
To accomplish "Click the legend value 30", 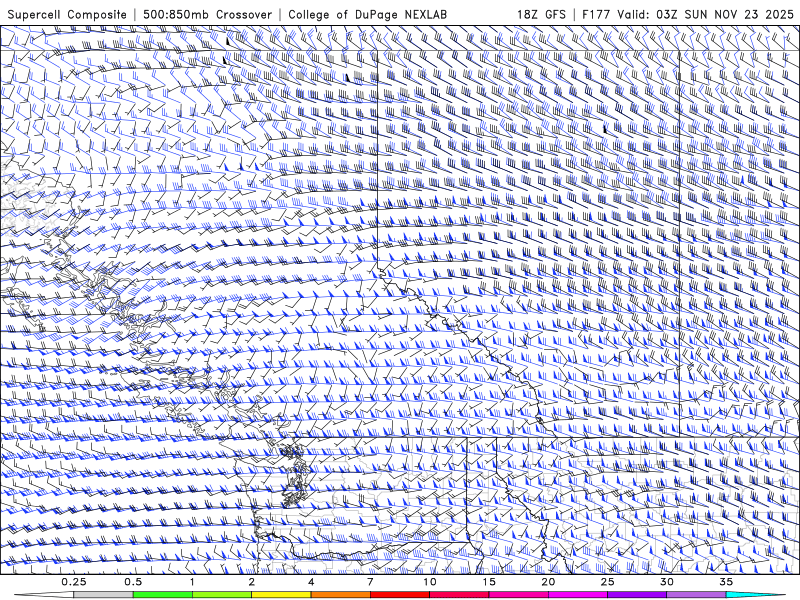I will pos(667,582).
